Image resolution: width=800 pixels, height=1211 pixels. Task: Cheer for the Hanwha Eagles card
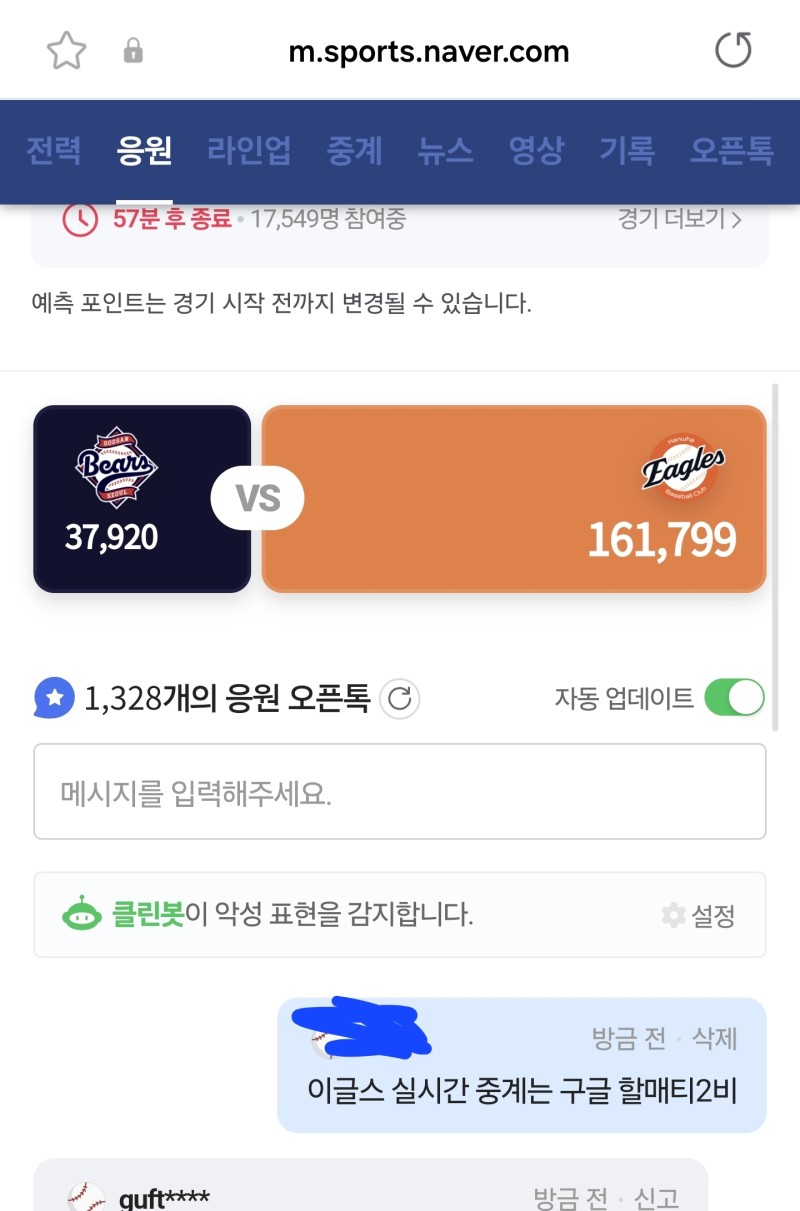tap(514, 498)
